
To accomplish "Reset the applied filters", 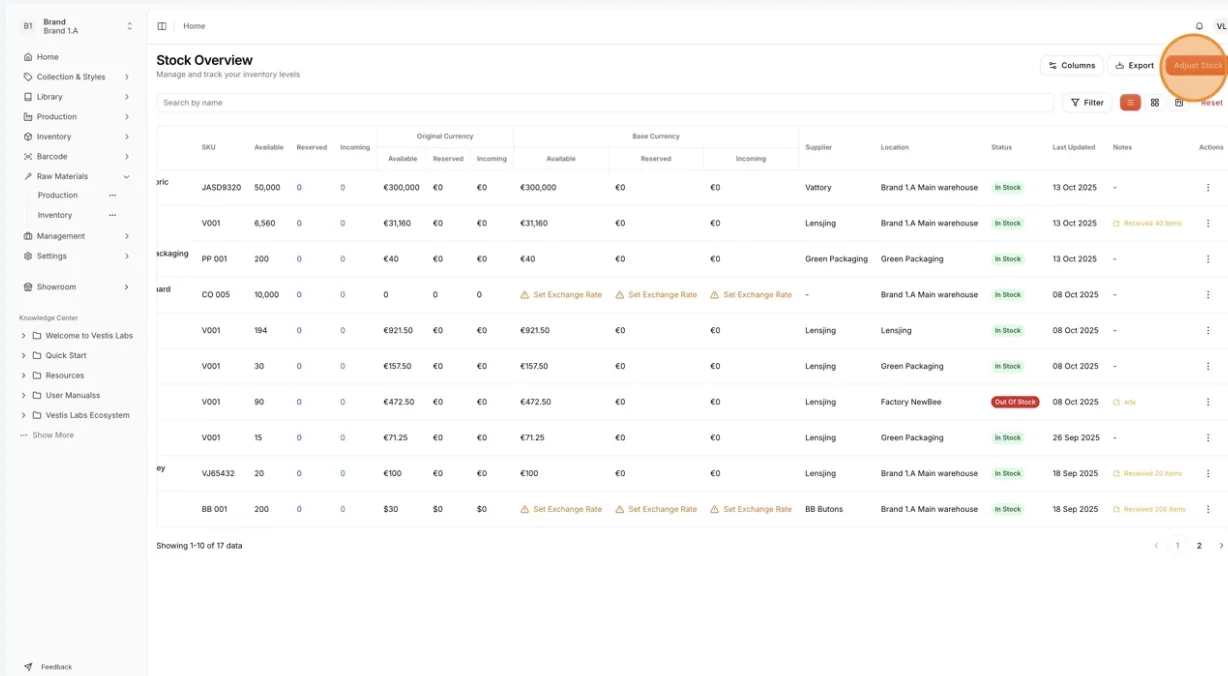I will point(1212,103).
